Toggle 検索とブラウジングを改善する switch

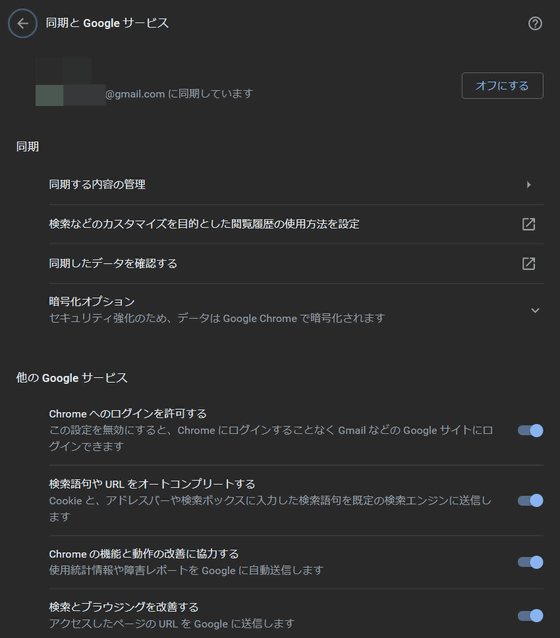pos(530,616)
